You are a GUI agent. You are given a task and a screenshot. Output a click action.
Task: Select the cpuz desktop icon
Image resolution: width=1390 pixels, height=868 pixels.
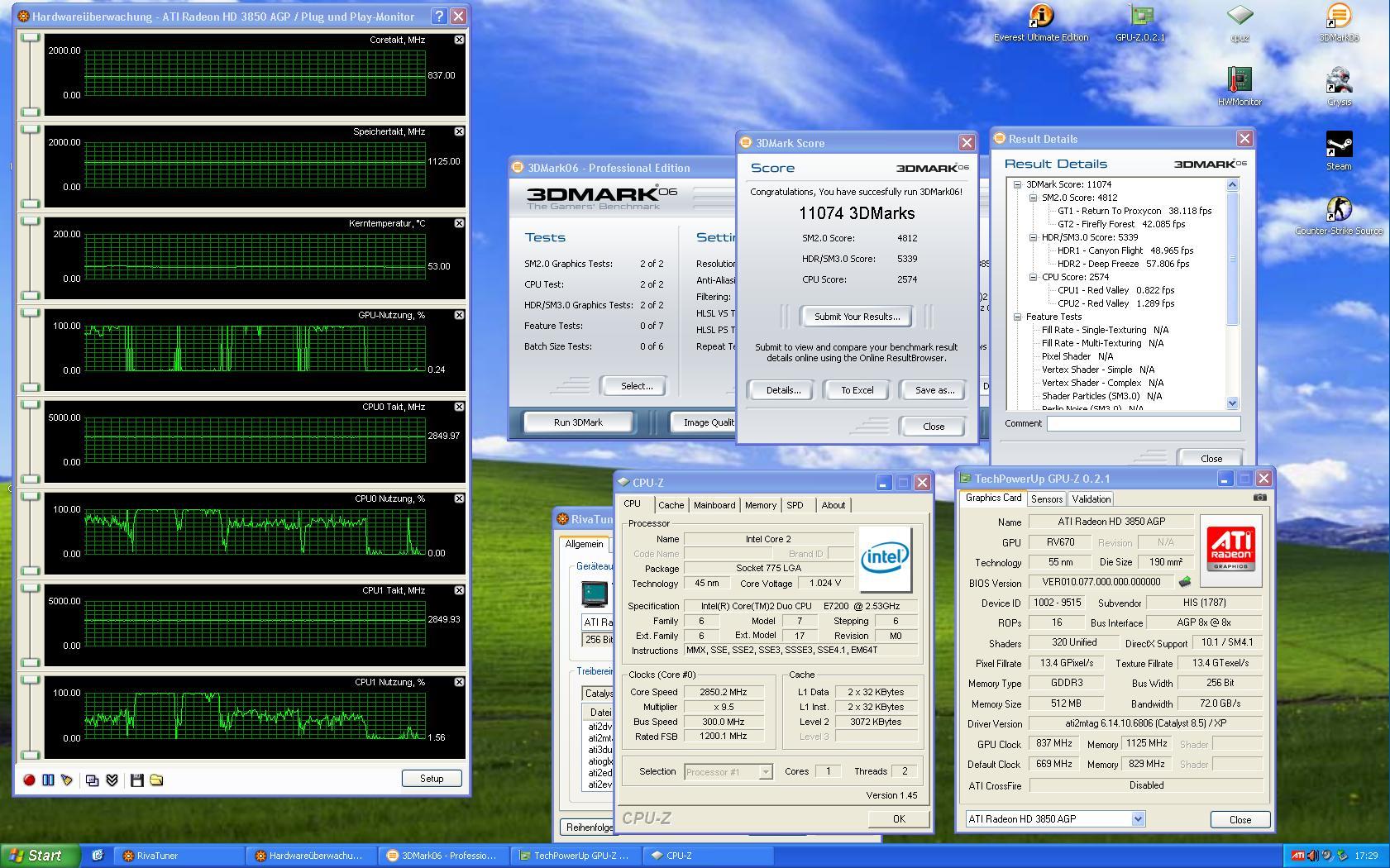click(1240, 23)
